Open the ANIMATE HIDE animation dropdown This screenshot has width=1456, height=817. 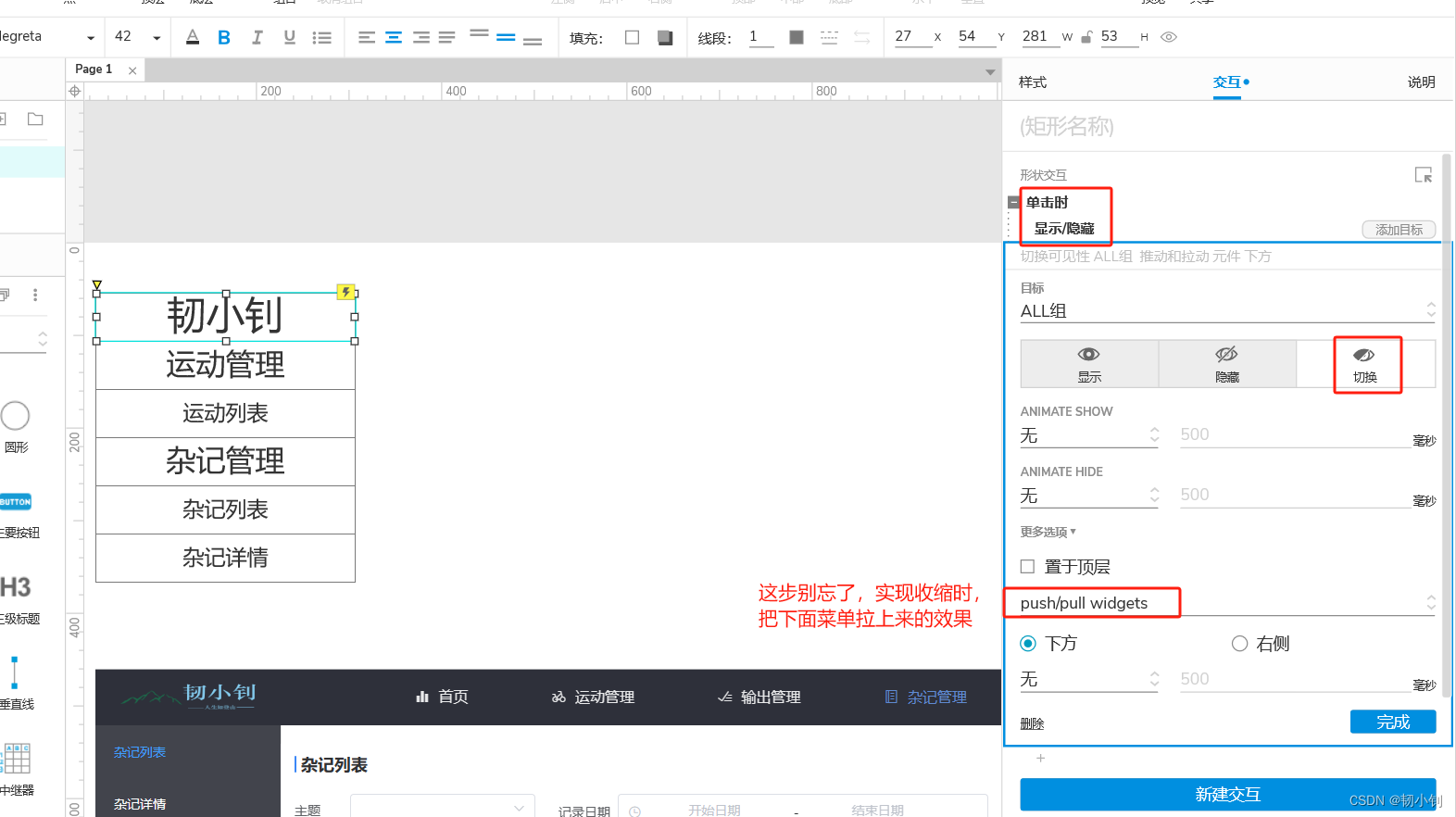[x=1089, y=496]
